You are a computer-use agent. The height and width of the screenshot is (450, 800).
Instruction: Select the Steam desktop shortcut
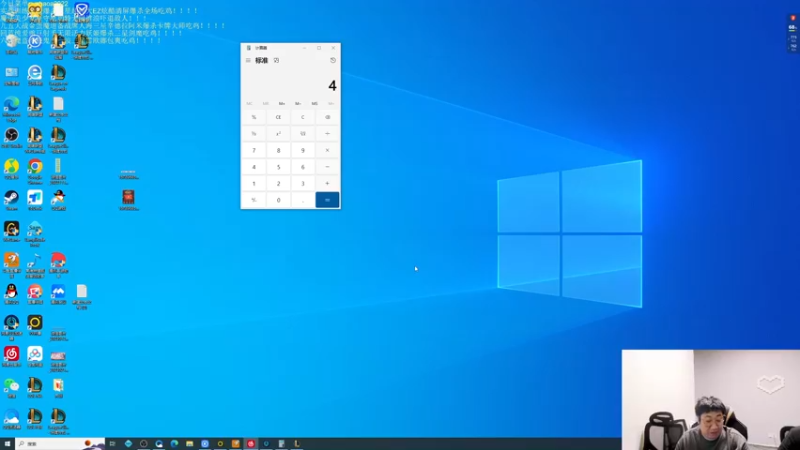11,201
